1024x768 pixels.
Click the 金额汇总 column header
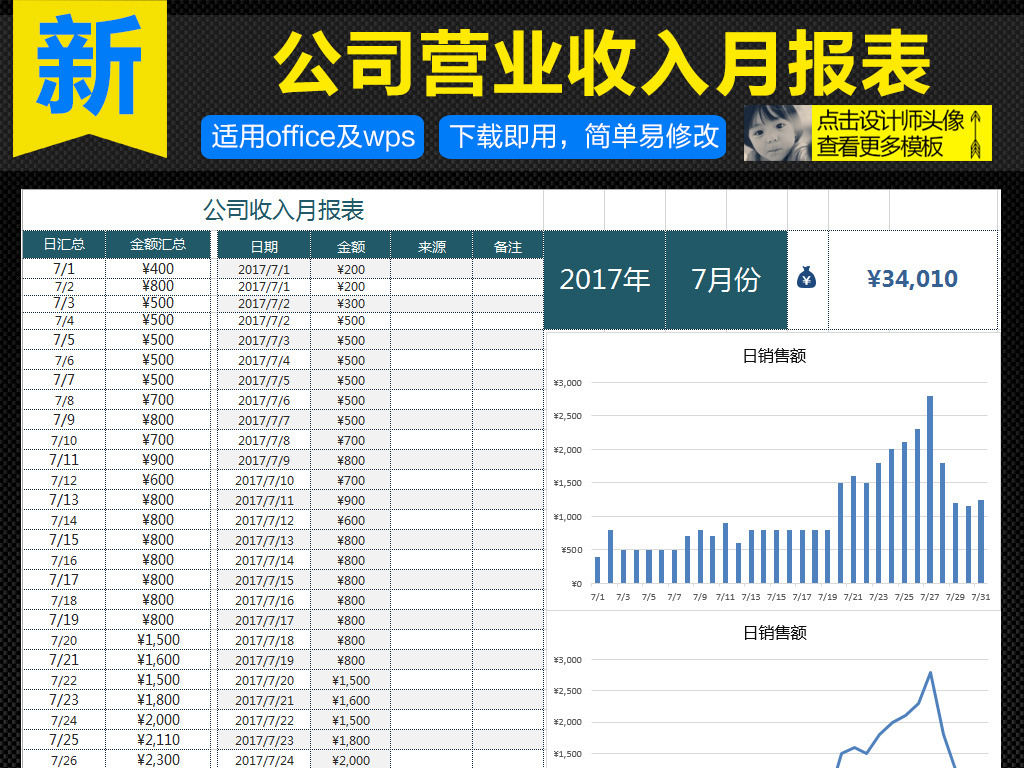coord(157,245)
